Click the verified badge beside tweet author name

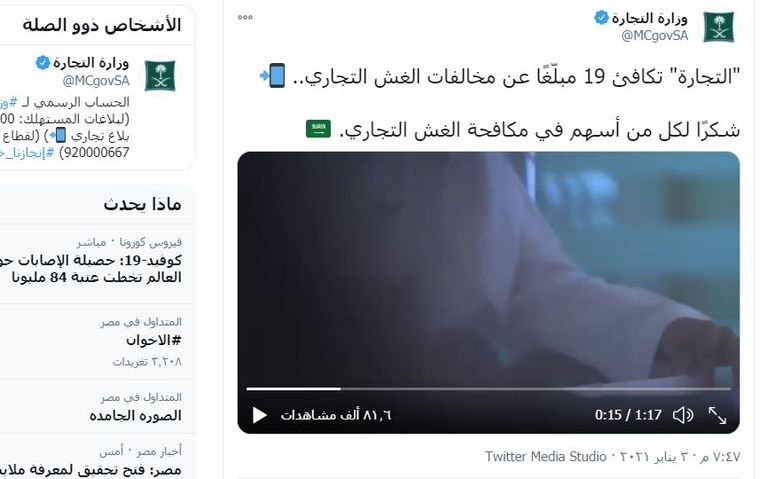[601, 18]
